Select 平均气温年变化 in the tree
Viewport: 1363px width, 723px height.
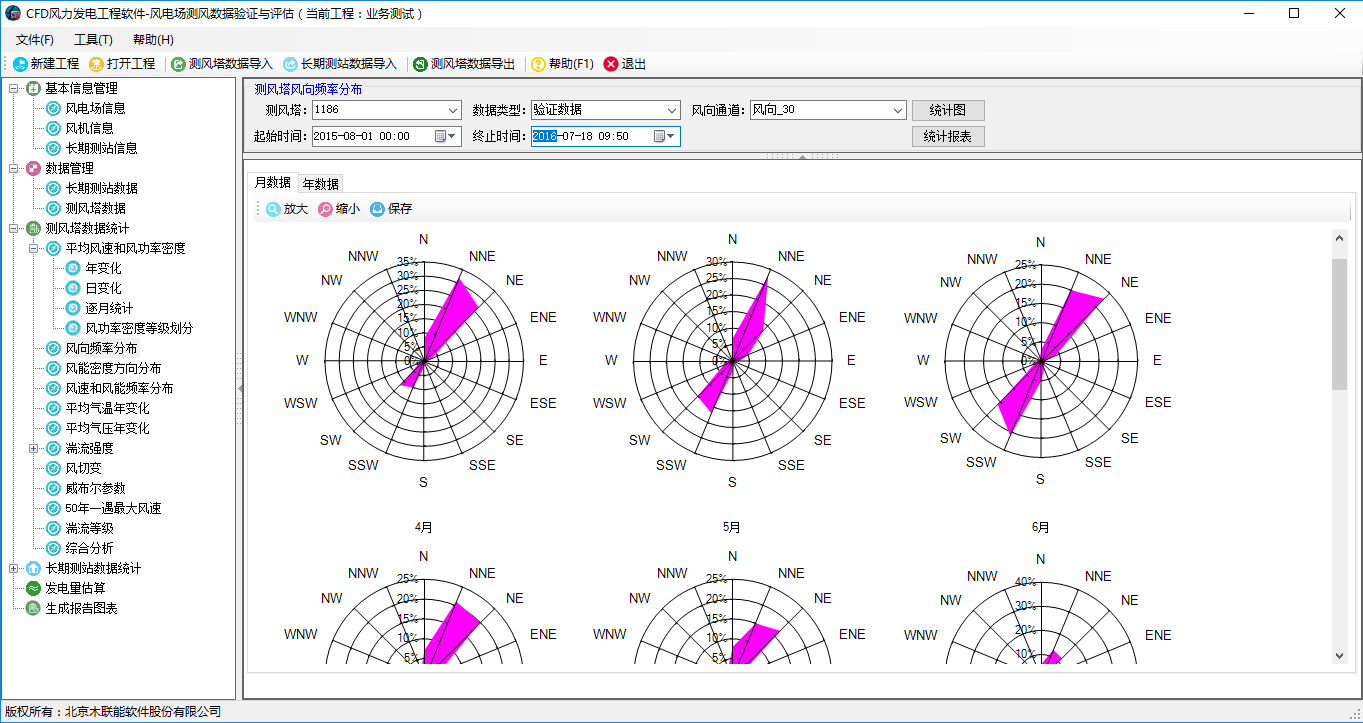[x=107, y=408]
